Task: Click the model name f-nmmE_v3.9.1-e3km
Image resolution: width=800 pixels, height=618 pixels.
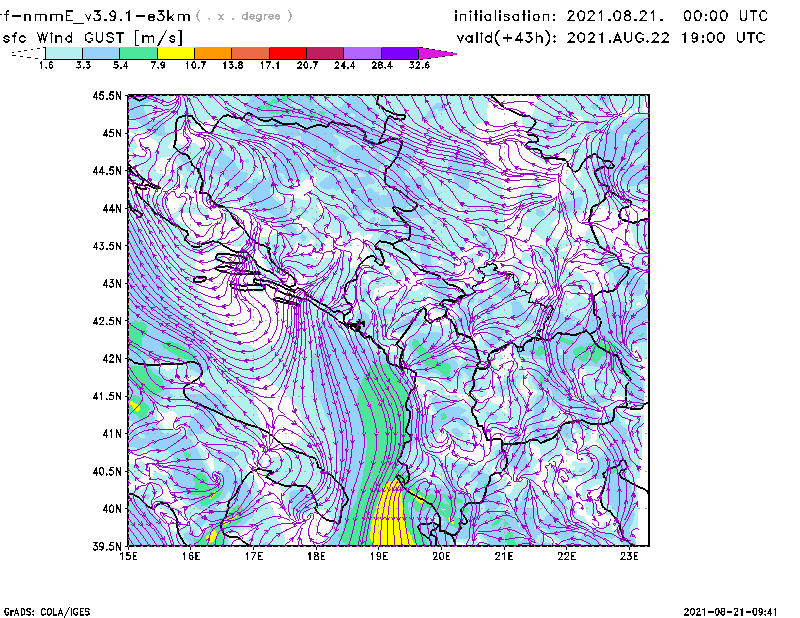Action: (x=95, y=16)
